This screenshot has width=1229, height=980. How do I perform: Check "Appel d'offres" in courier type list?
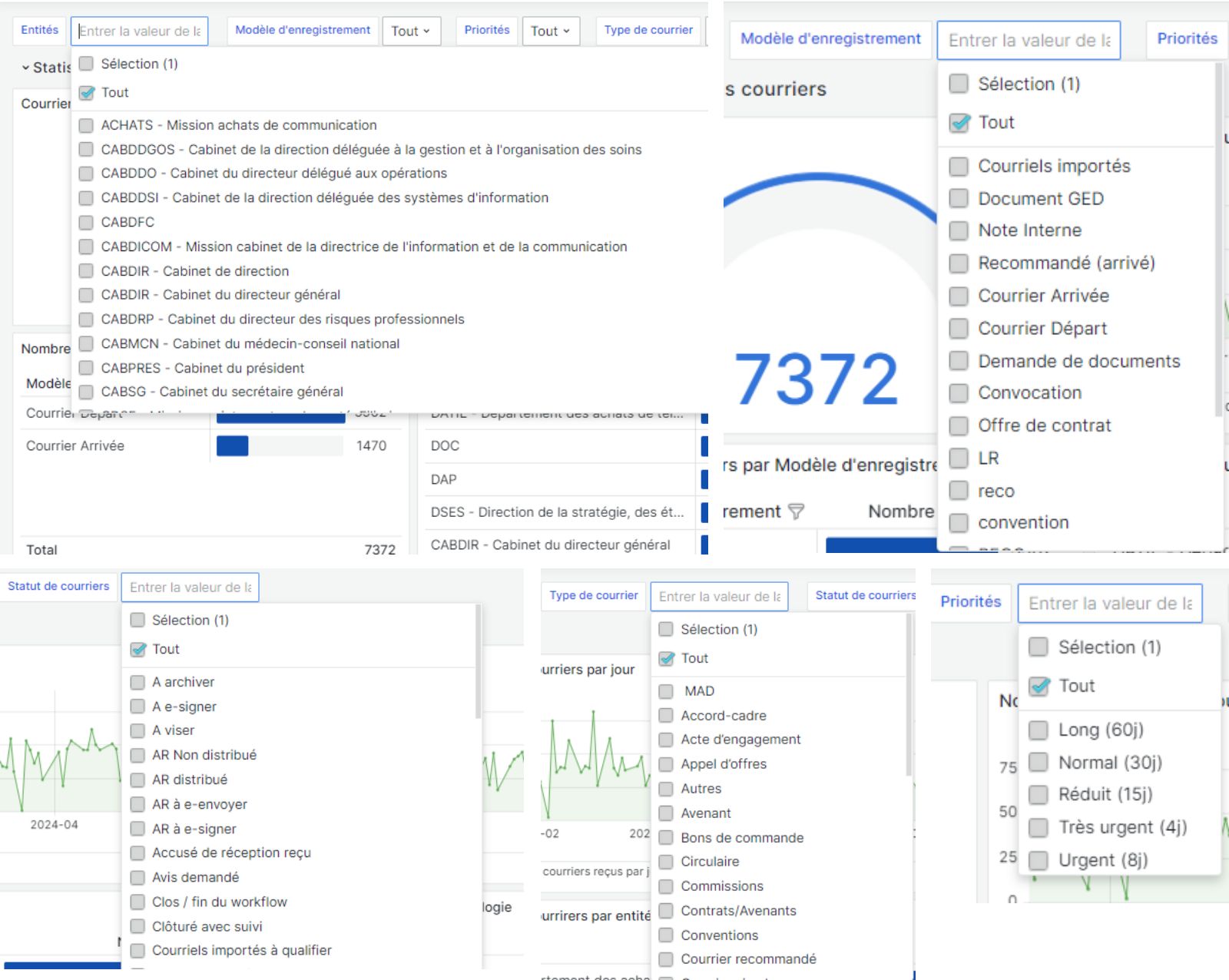[666, 764]
